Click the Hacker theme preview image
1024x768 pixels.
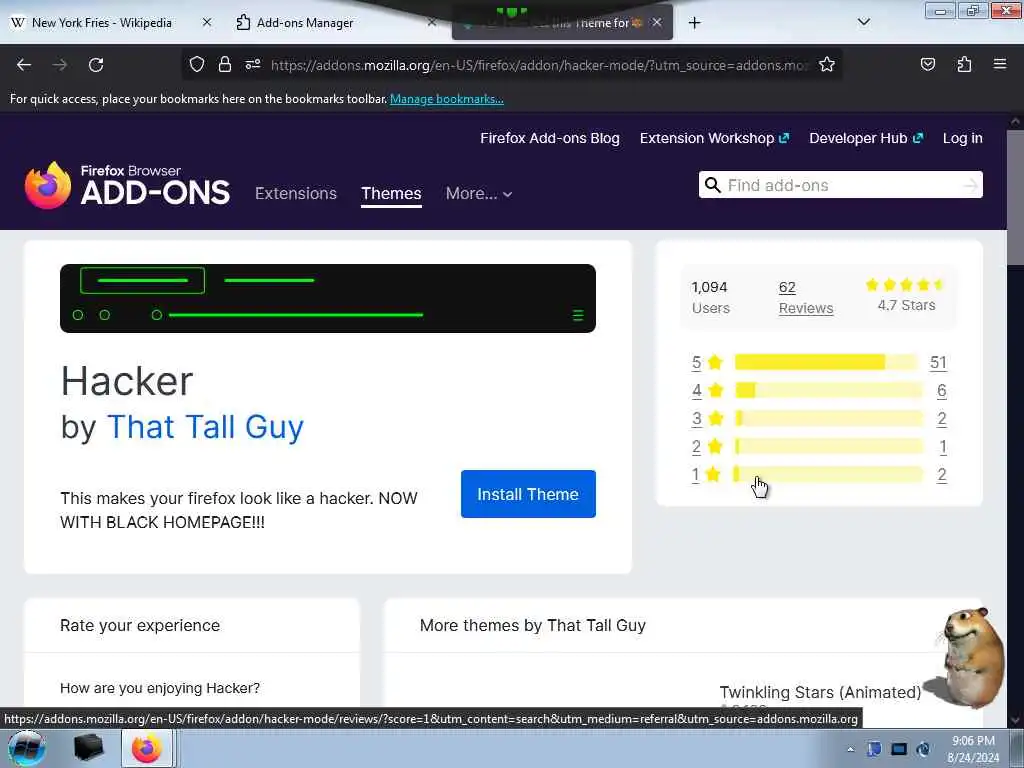[x=328, y=298]
